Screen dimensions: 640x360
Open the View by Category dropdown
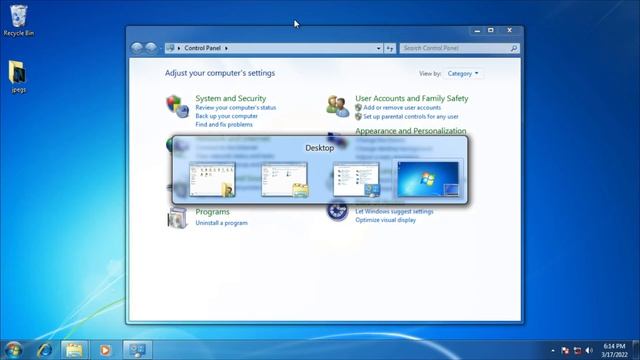463,73
